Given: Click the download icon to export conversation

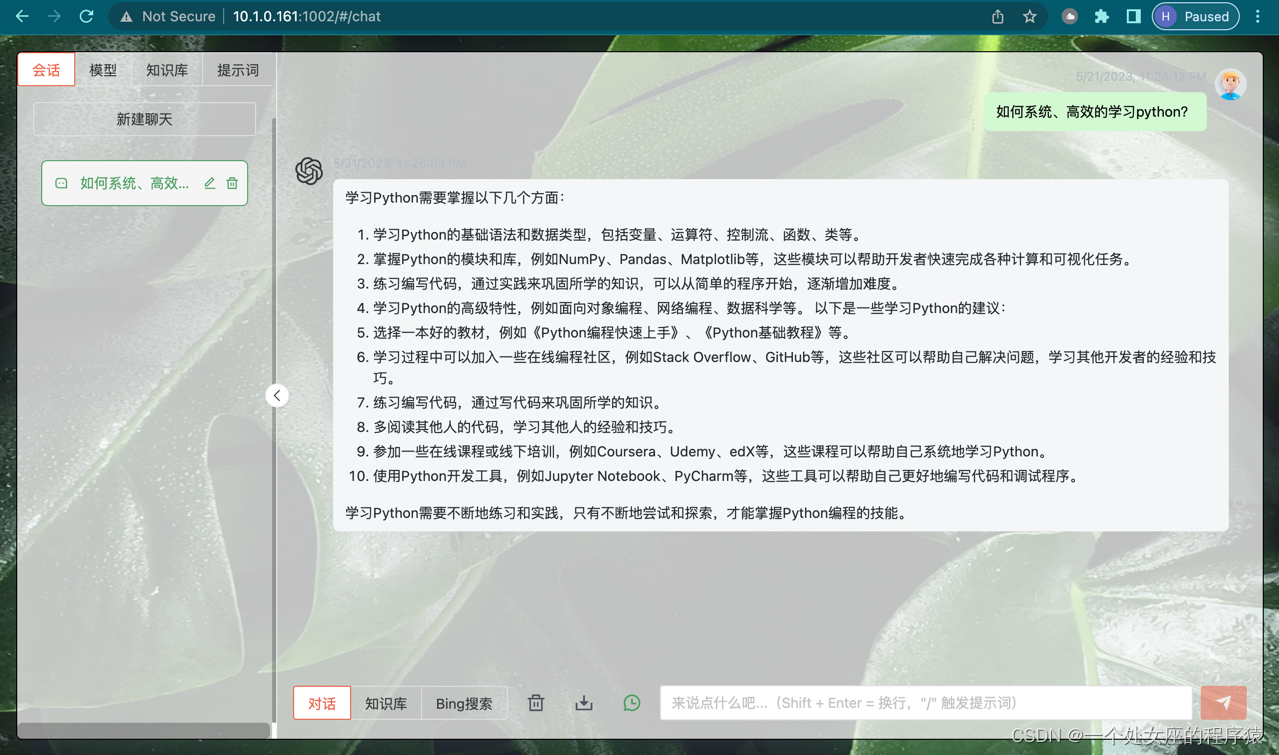Looking at the screenshot, I should click(x=583, y=703).
